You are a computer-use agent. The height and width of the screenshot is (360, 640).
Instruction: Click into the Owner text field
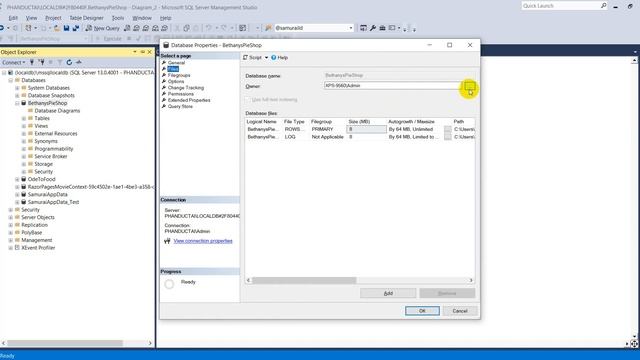[x=392, y=86]
